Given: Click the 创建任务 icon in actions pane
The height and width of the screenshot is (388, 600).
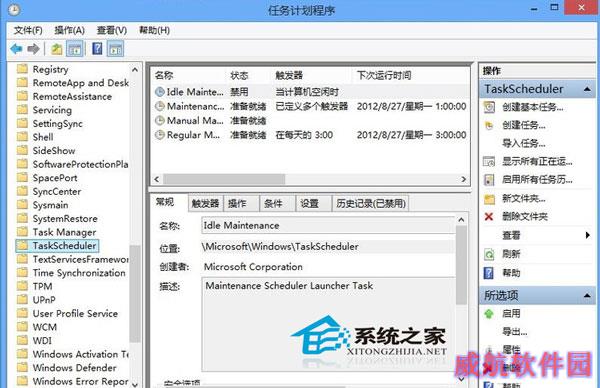Looking at the screenshot, I should pos(489,125).
